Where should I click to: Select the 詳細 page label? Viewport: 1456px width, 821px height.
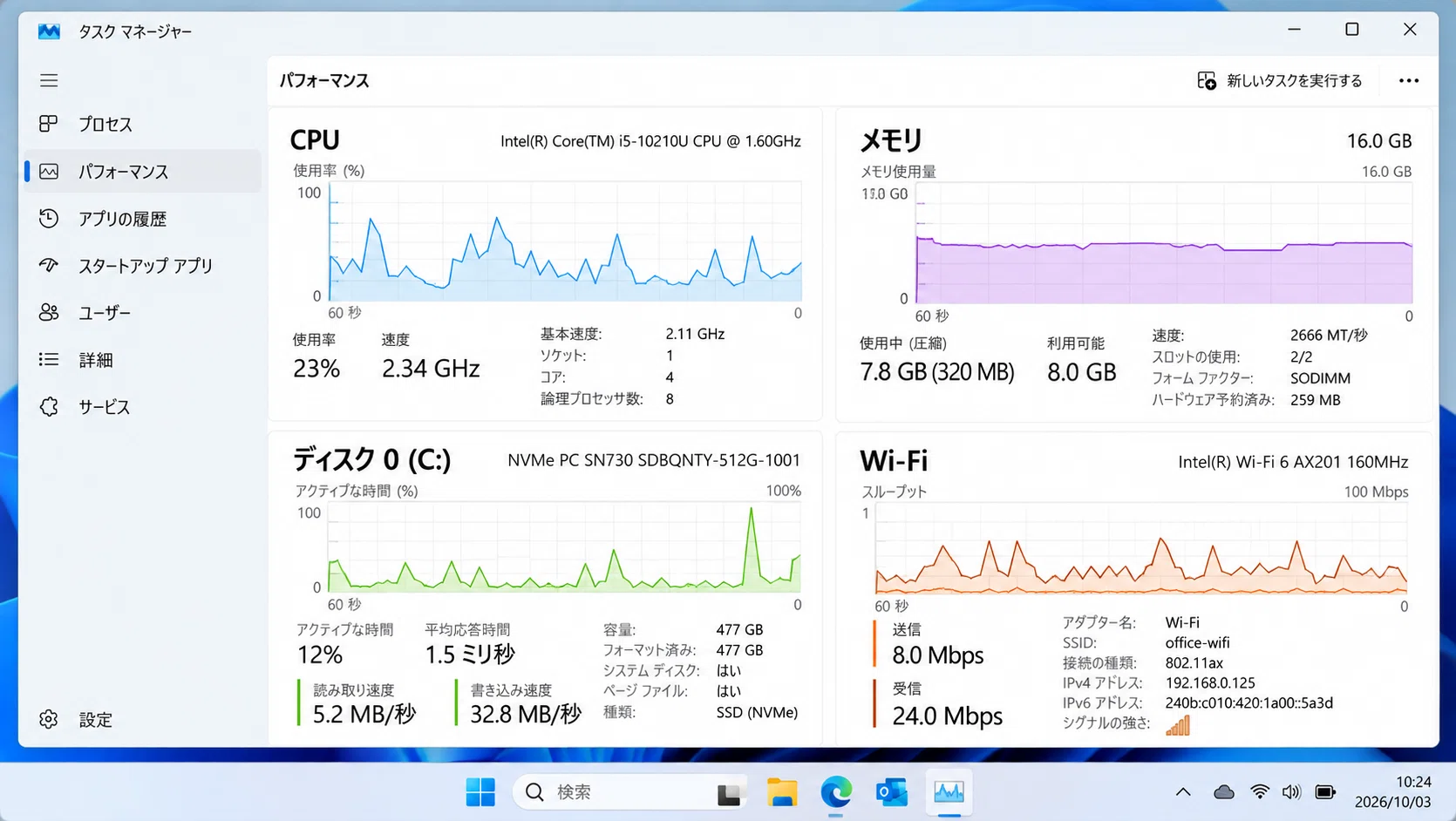[x=96, y=360]
